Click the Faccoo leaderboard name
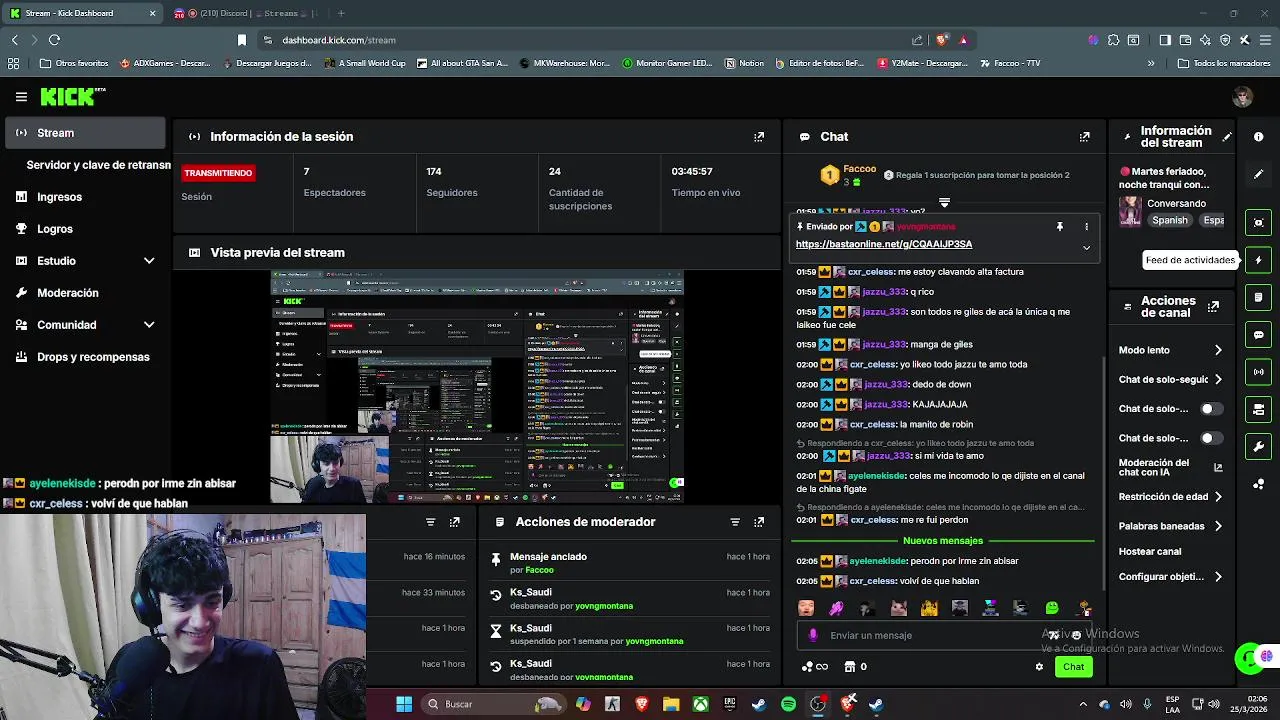The width and height of the screenshot is (1280, 720). pos(860,169)
